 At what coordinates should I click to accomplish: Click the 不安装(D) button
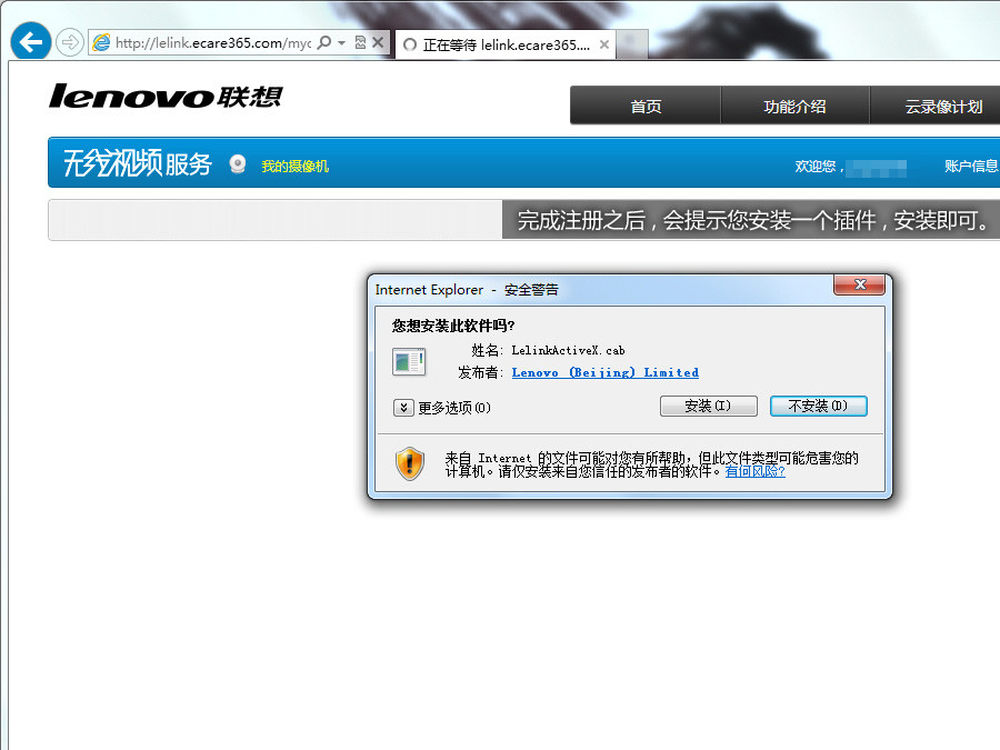point(818,406)
